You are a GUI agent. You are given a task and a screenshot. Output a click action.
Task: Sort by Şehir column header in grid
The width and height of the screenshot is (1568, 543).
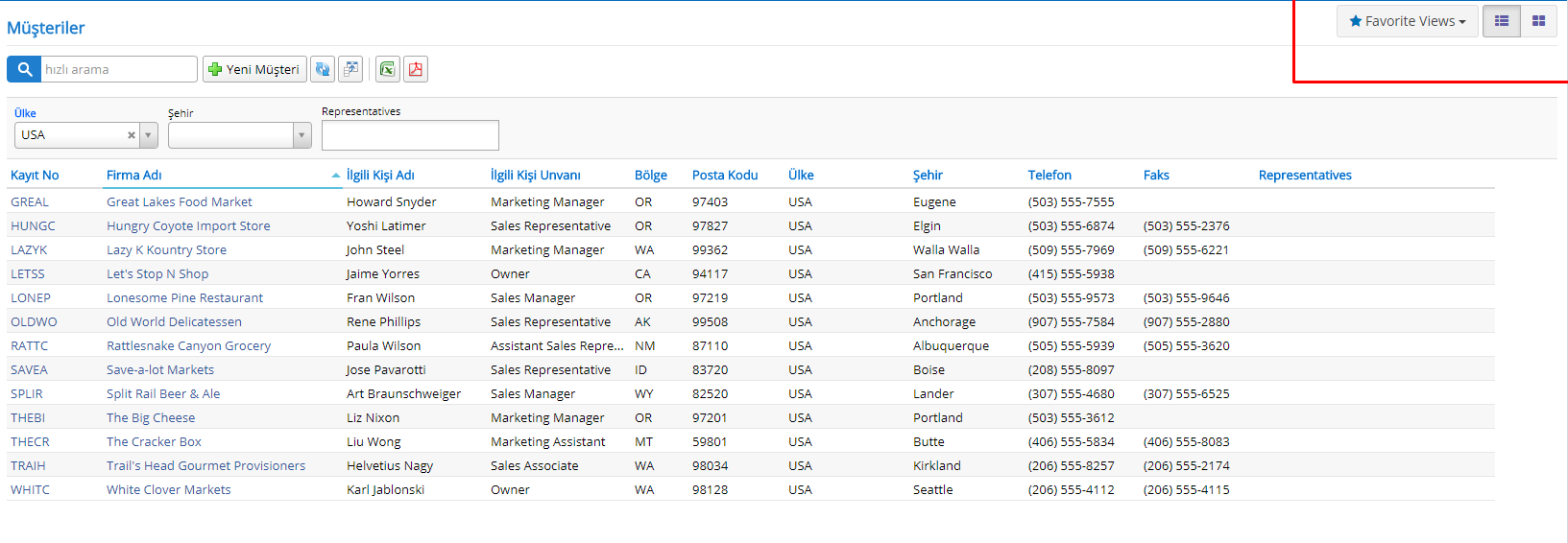(x=928, y=175)
